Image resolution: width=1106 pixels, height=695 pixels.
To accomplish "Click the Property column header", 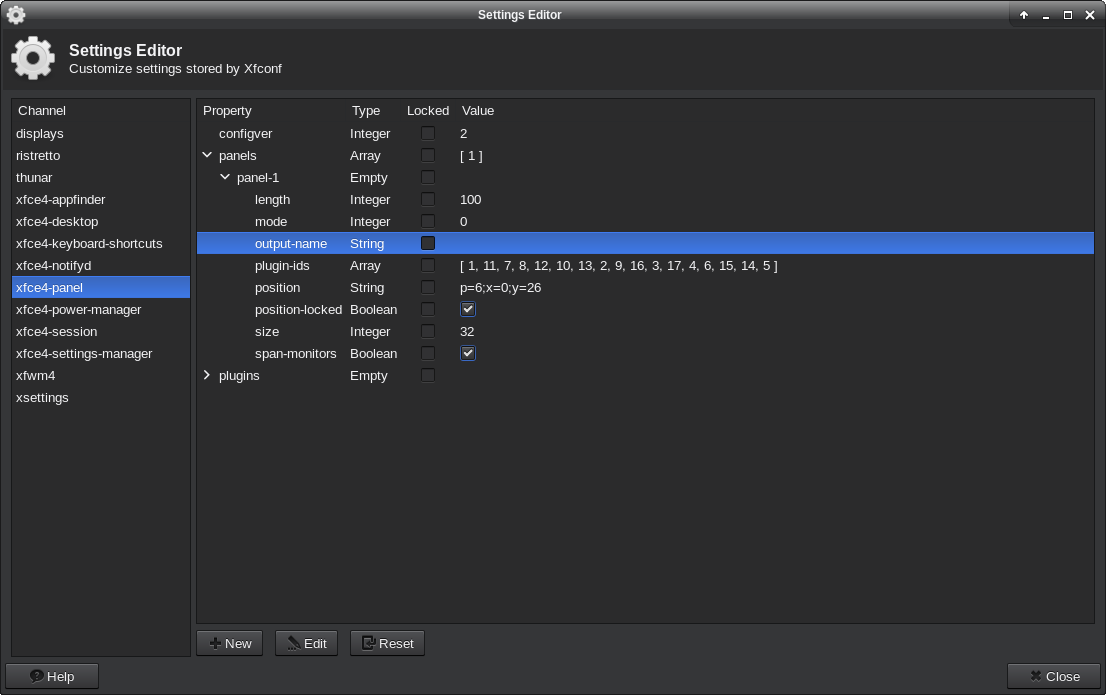I will (x=227, y=111).
